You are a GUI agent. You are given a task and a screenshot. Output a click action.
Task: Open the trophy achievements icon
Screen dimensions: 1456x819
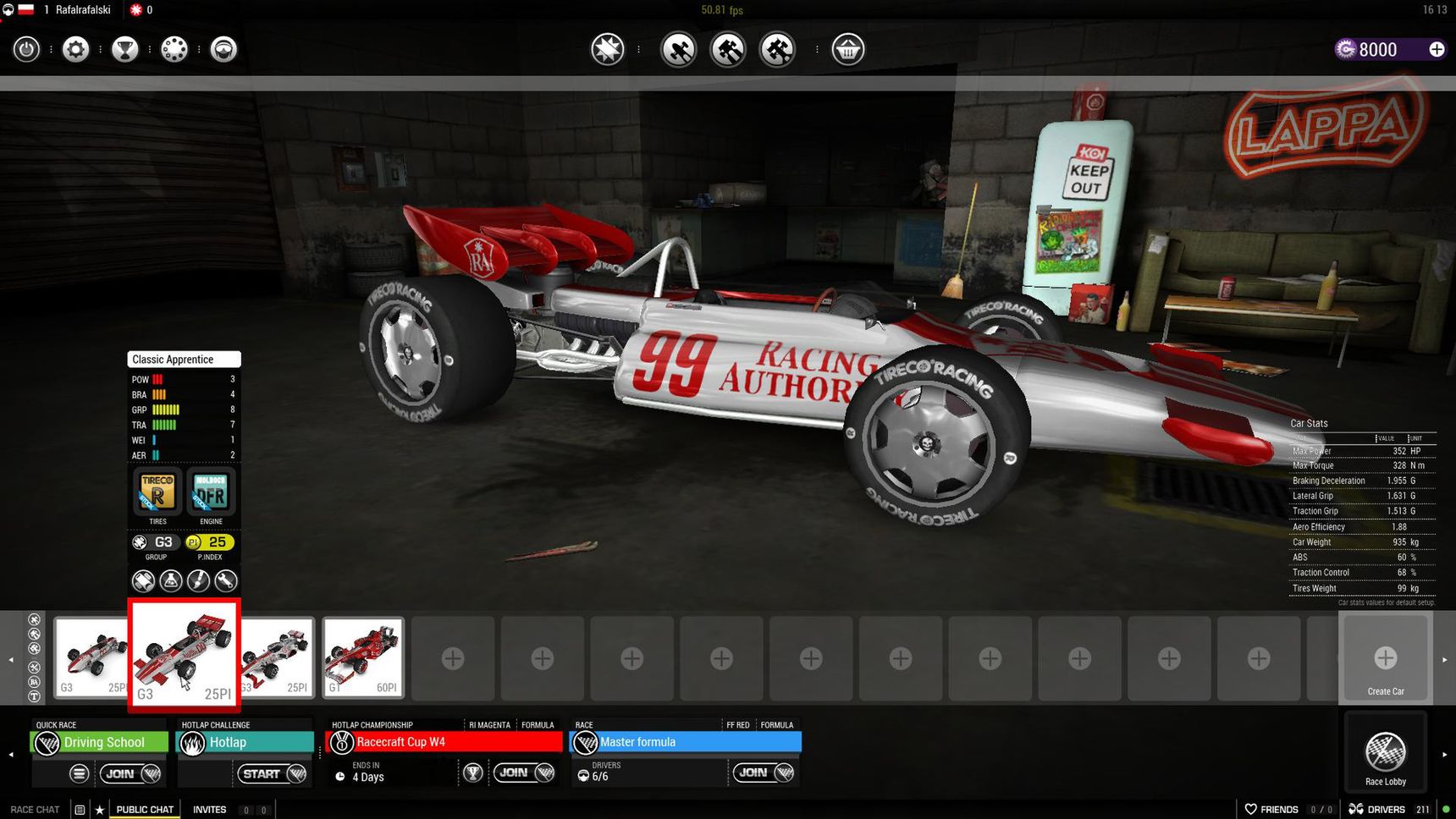(125, 49)
